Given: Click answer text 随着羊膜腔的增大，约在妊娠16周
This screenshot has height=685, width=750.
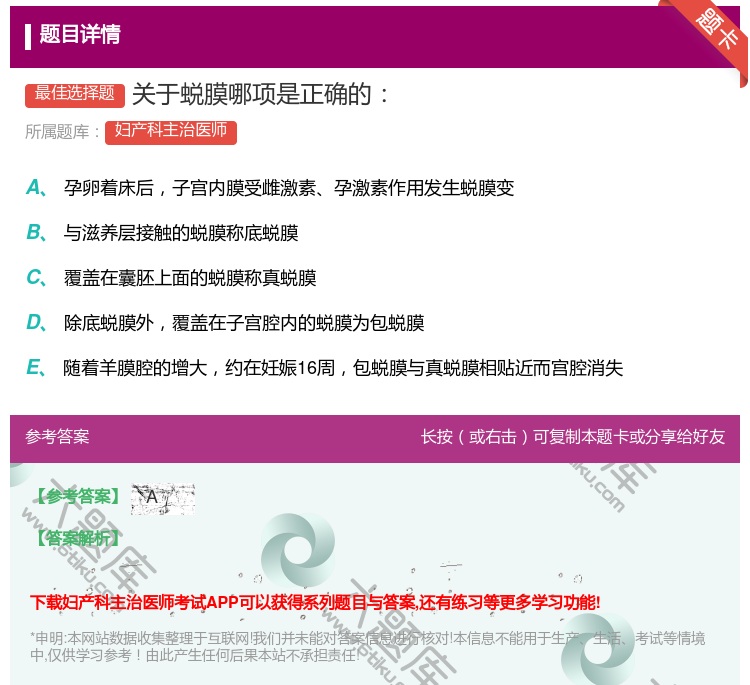Looking at the screenshot, I should point(199,368).
